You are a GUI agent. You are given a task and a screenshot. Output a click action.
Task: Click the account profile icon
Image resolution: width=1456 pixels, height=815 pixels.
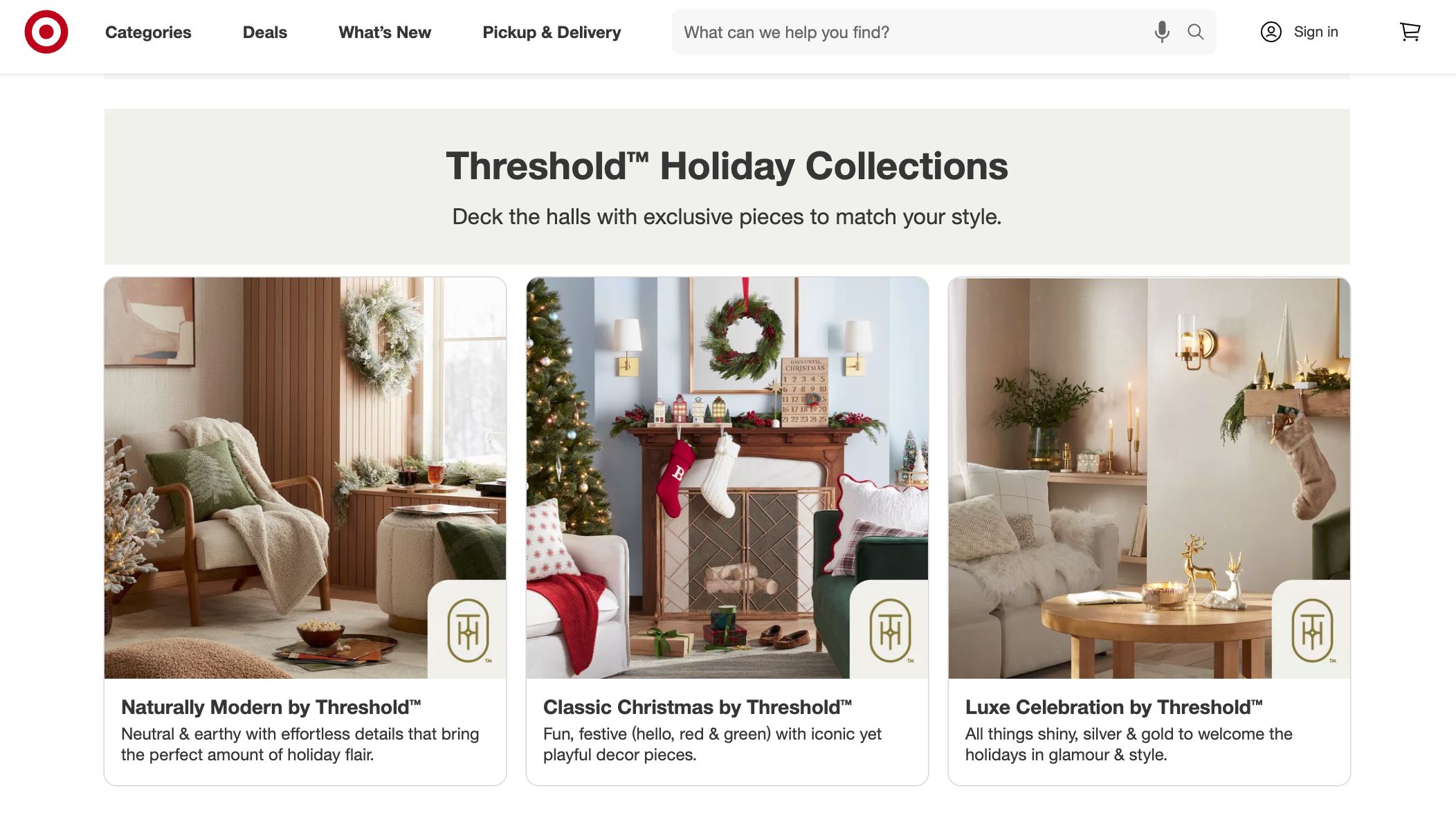point(1271,32)
